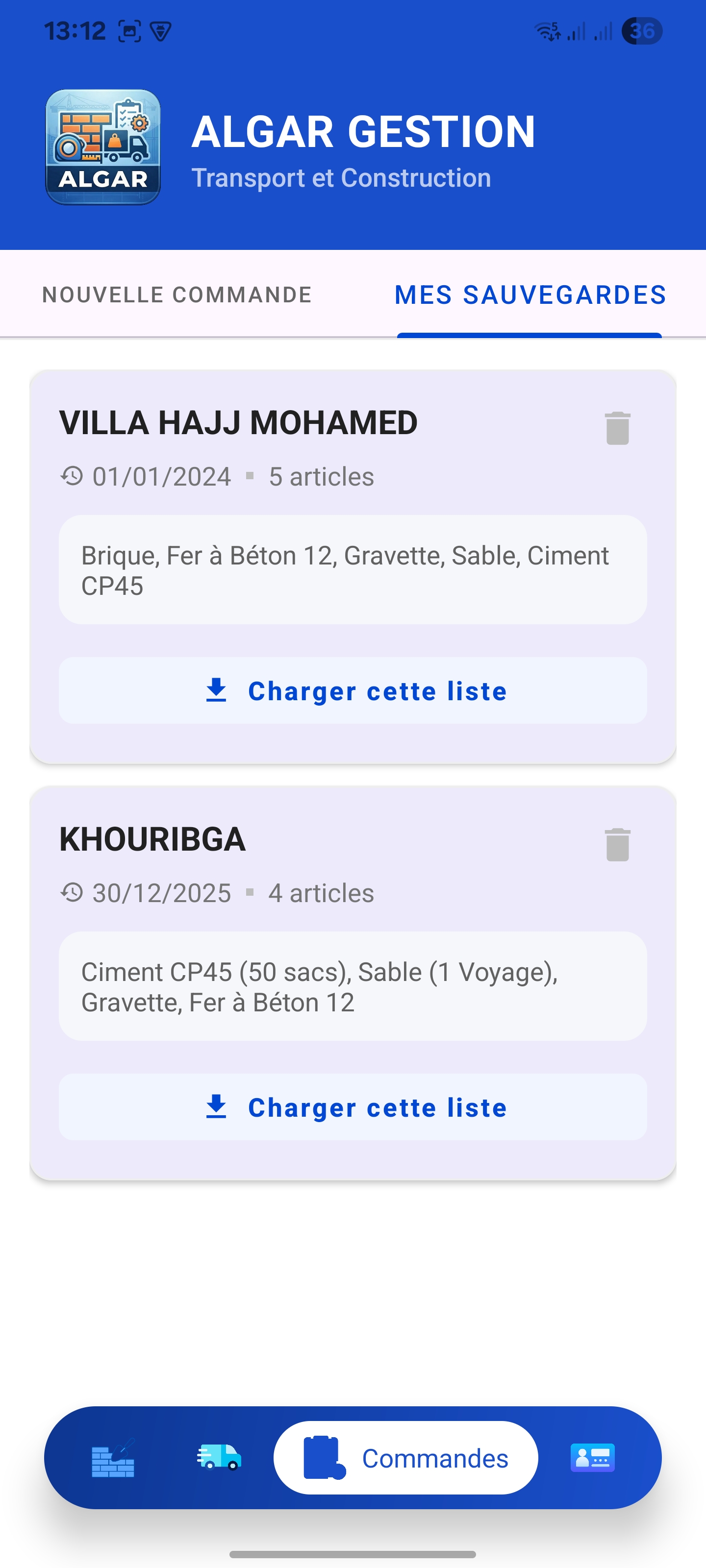706x1568 pixels.
Task: Tap the VILLA HAJJ MOHAMED card title
Action: tap(238, 423)
